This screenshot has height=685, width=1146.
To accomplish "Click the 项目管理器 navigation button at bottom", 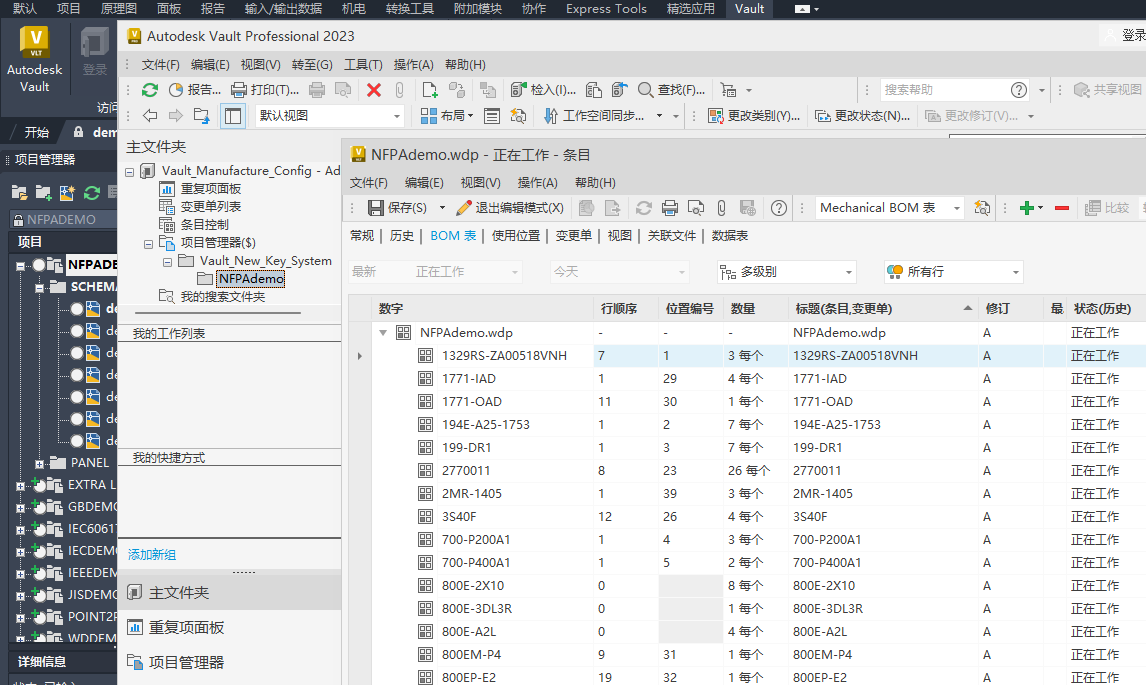I will point(229,662).
